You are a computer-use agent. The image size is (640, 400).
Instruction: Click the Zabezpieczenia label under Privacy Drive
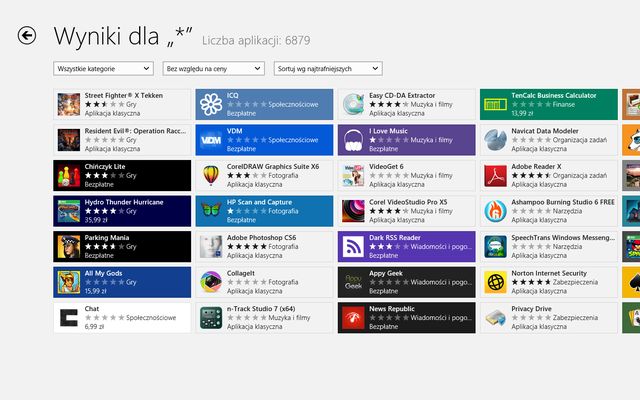[x=575, y=318]
